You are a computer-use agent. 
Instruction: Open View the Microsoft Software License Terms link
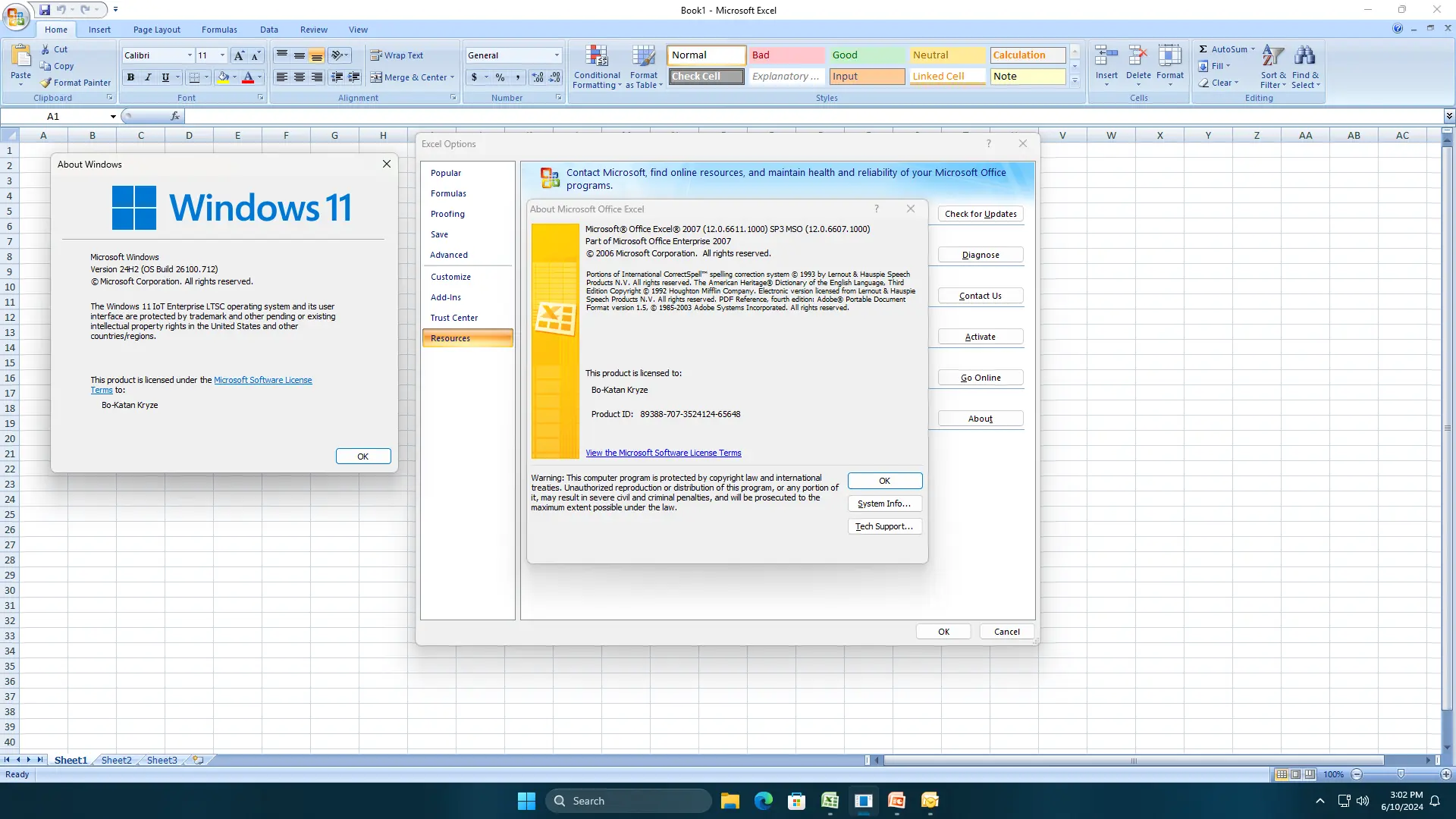tap(664, 453)
